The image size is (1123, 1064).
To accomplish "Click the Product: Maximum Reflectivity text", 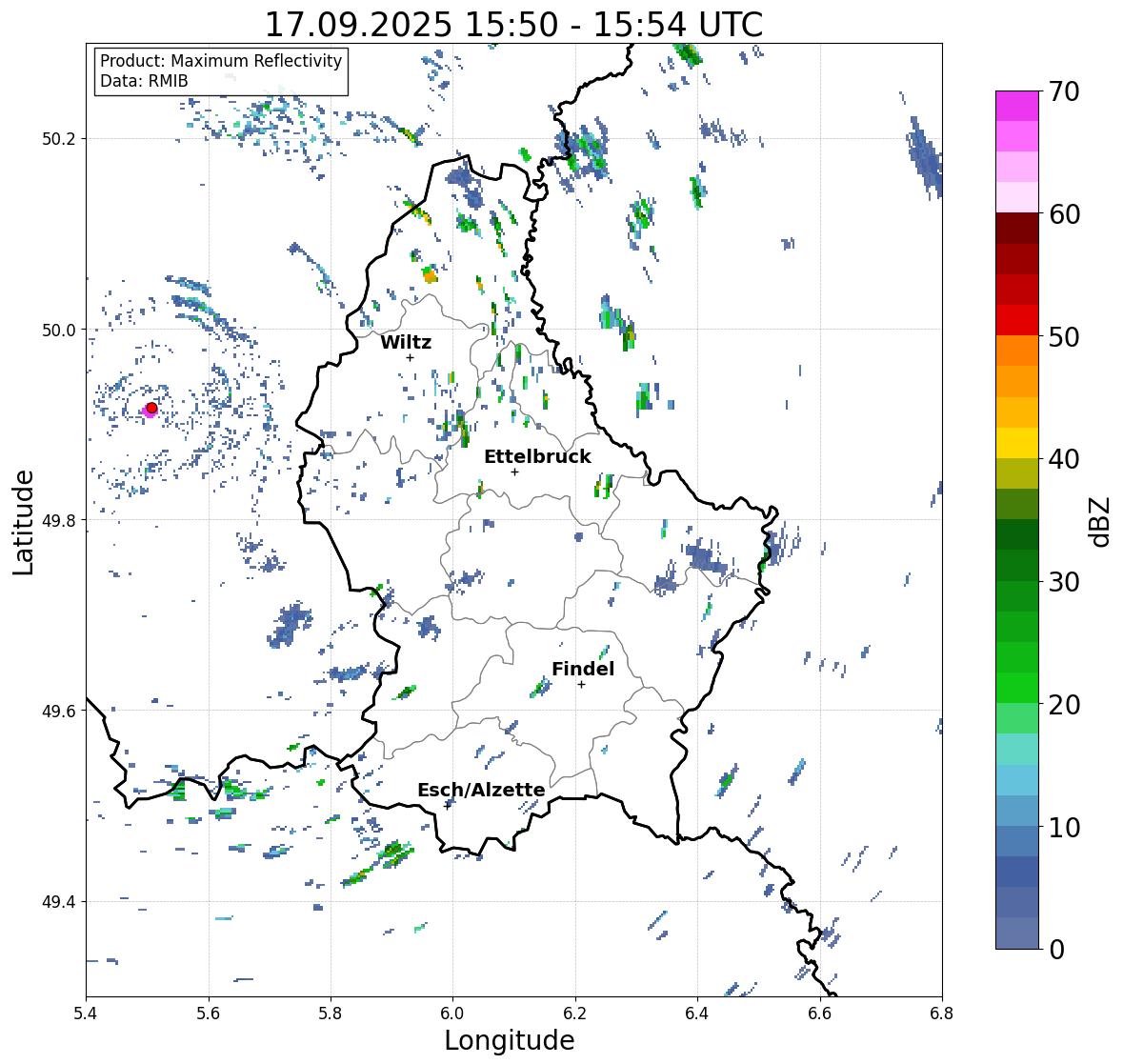I will pos(221,61).
